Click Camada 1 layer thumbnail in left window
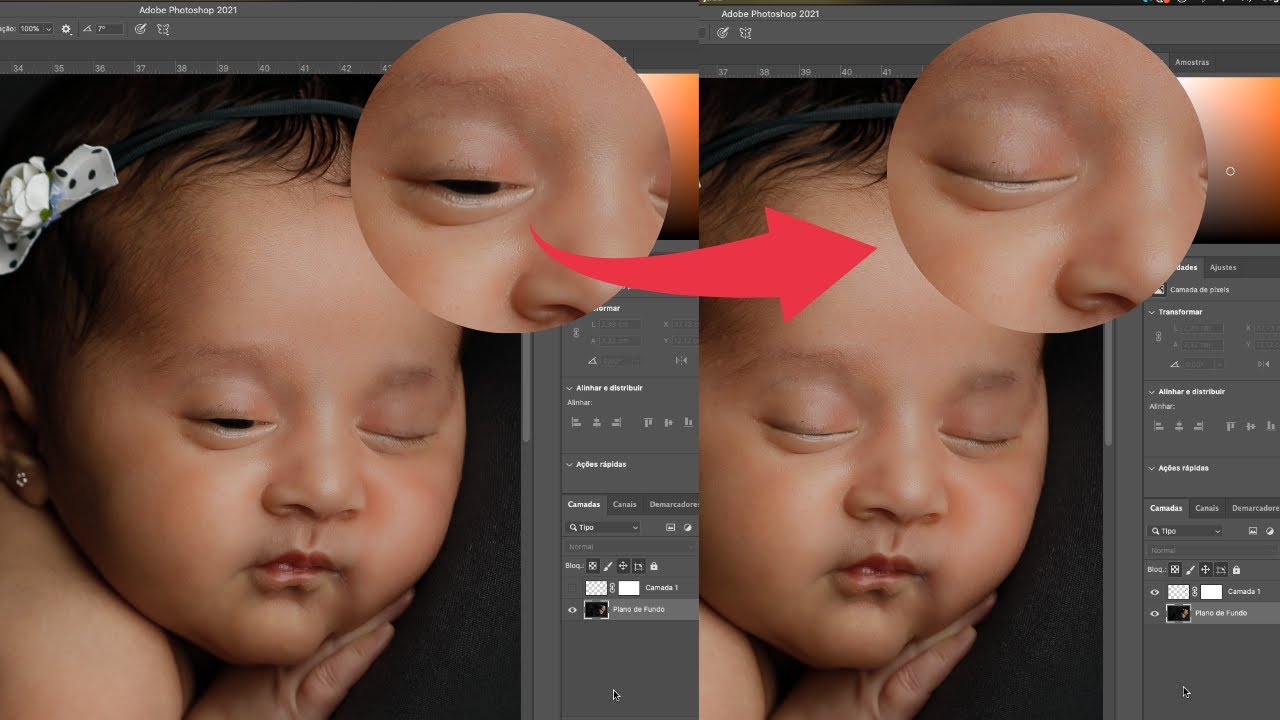 click(596, 588)
